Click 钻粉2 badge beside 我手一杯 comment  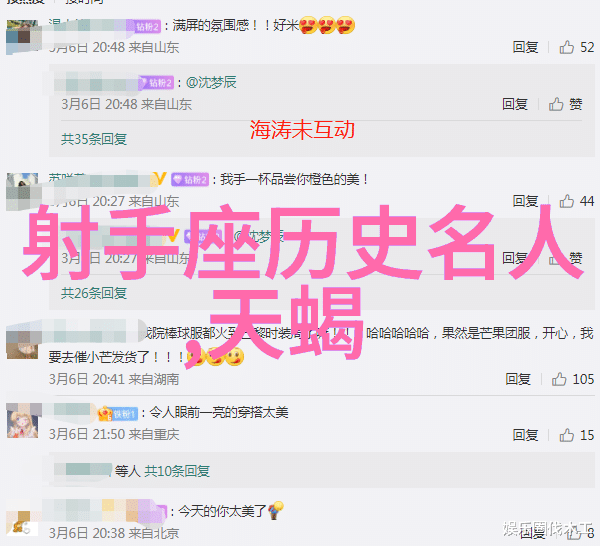[190, 179]
